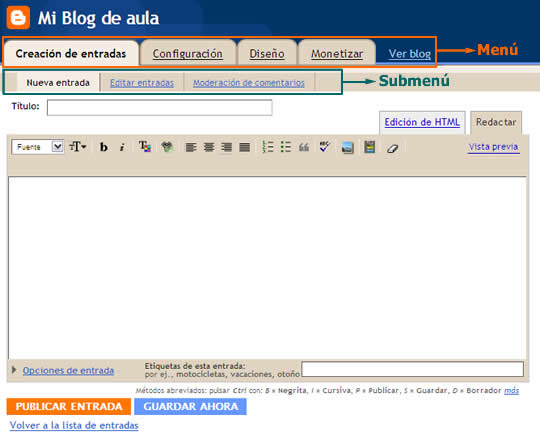Center align the text
This screenshot has height=436, width=540.
point(209,147)
